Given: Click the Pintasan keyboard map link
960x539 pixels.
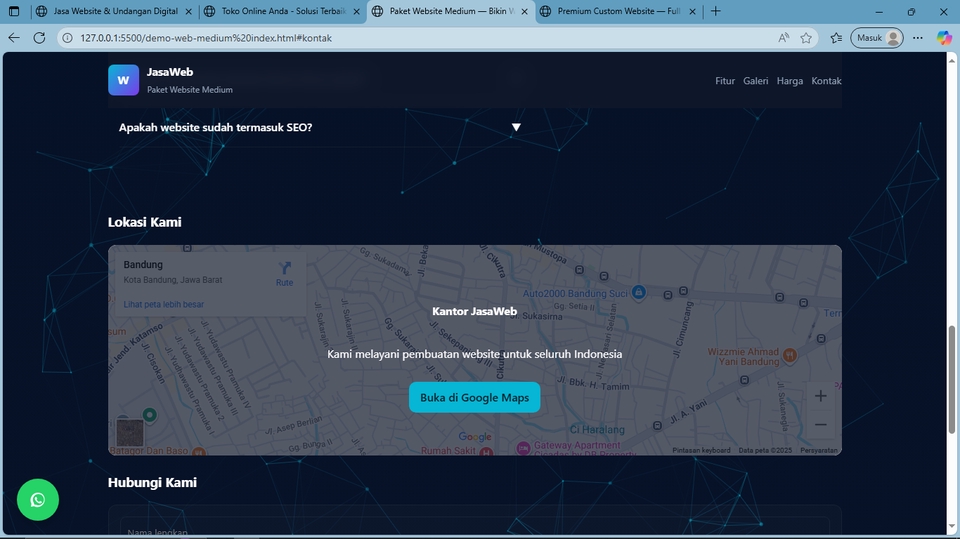Looking at the screenshot, I should point(701,450).
